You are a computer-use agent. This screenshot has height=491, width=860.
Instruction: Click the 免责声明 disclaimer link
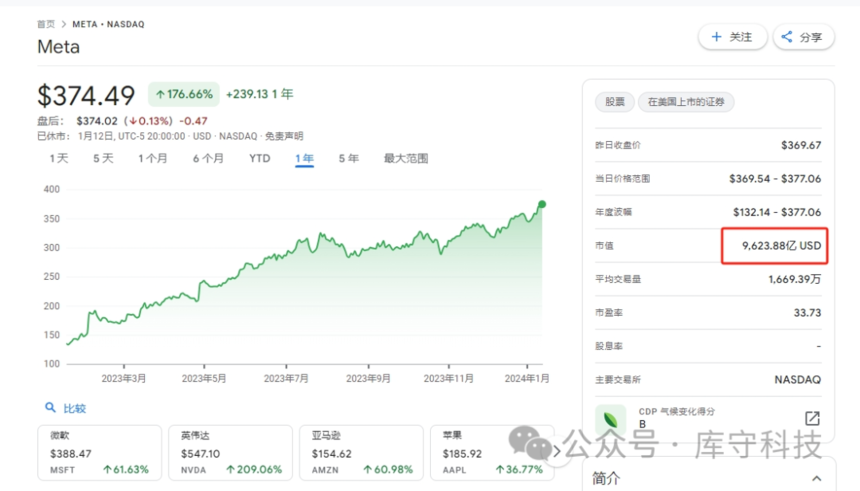(284, 136)
